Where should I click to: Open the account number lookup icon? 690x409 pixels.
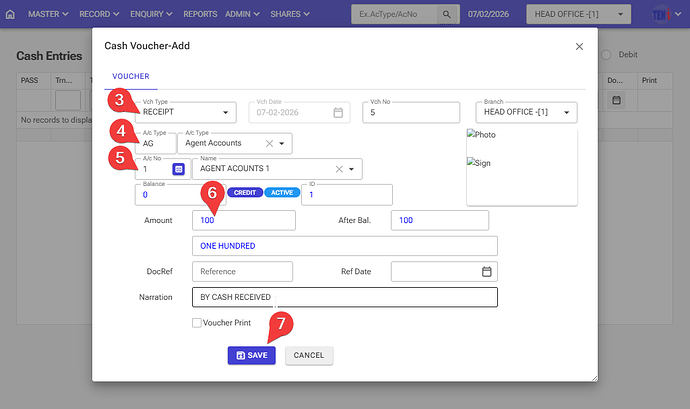(178, 169)
